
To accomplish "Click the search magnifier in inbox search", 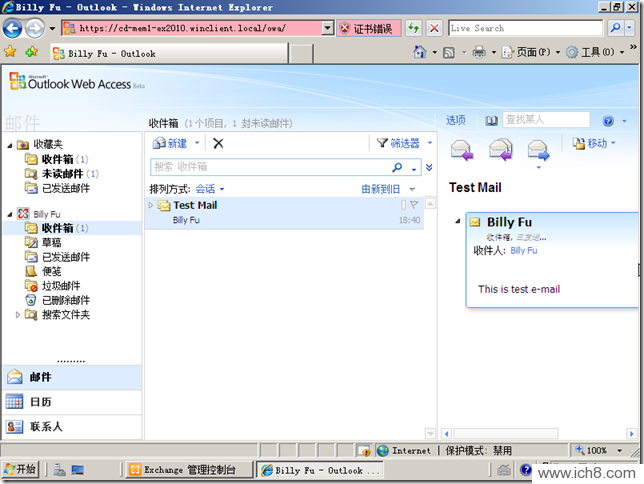I will pos(397,167).
